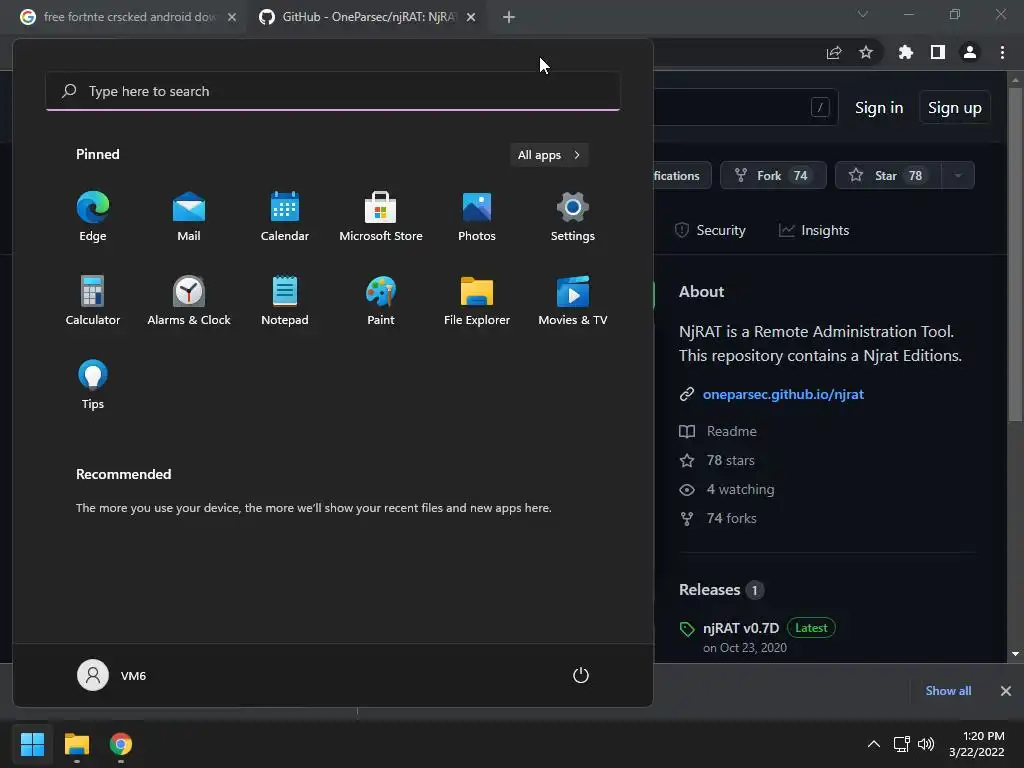
Task: Open the clock and date flyout
Action: pos(977,744)
